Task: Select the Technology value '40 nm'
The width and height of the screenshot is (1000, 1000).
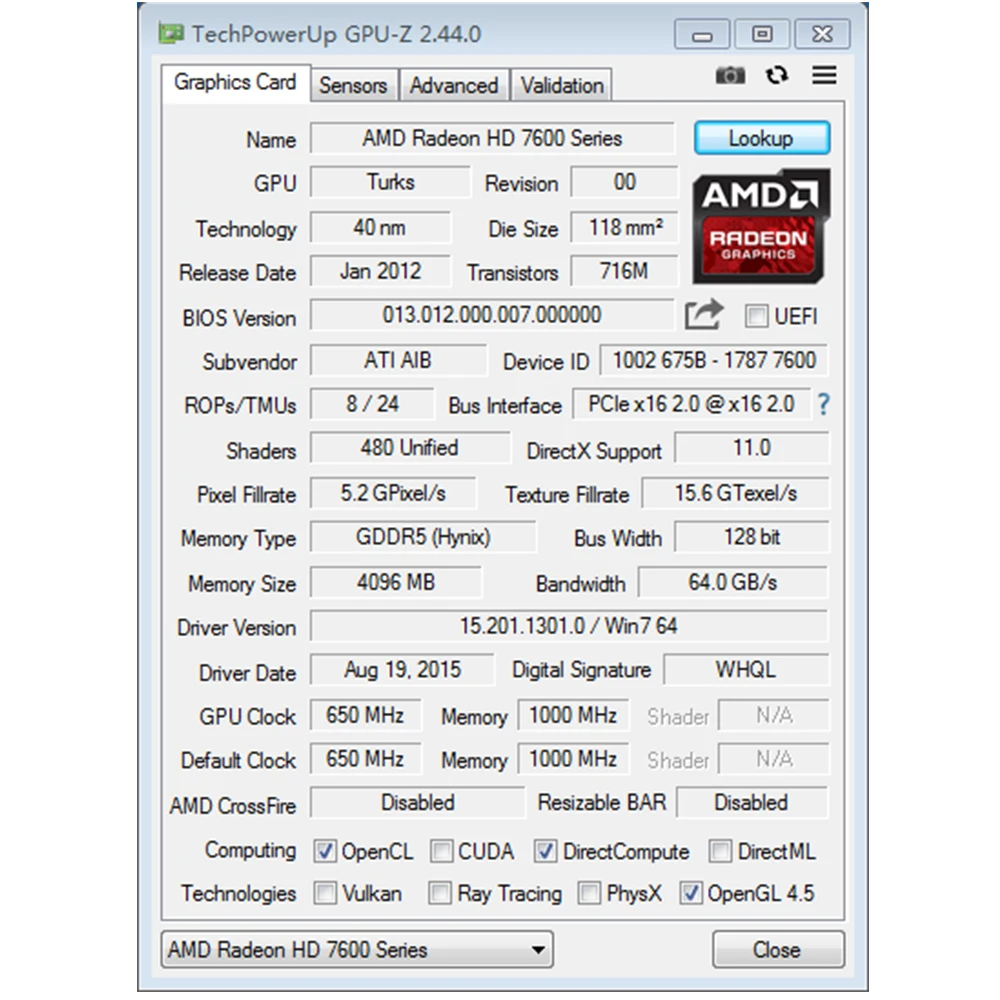Action: [380, 228]
